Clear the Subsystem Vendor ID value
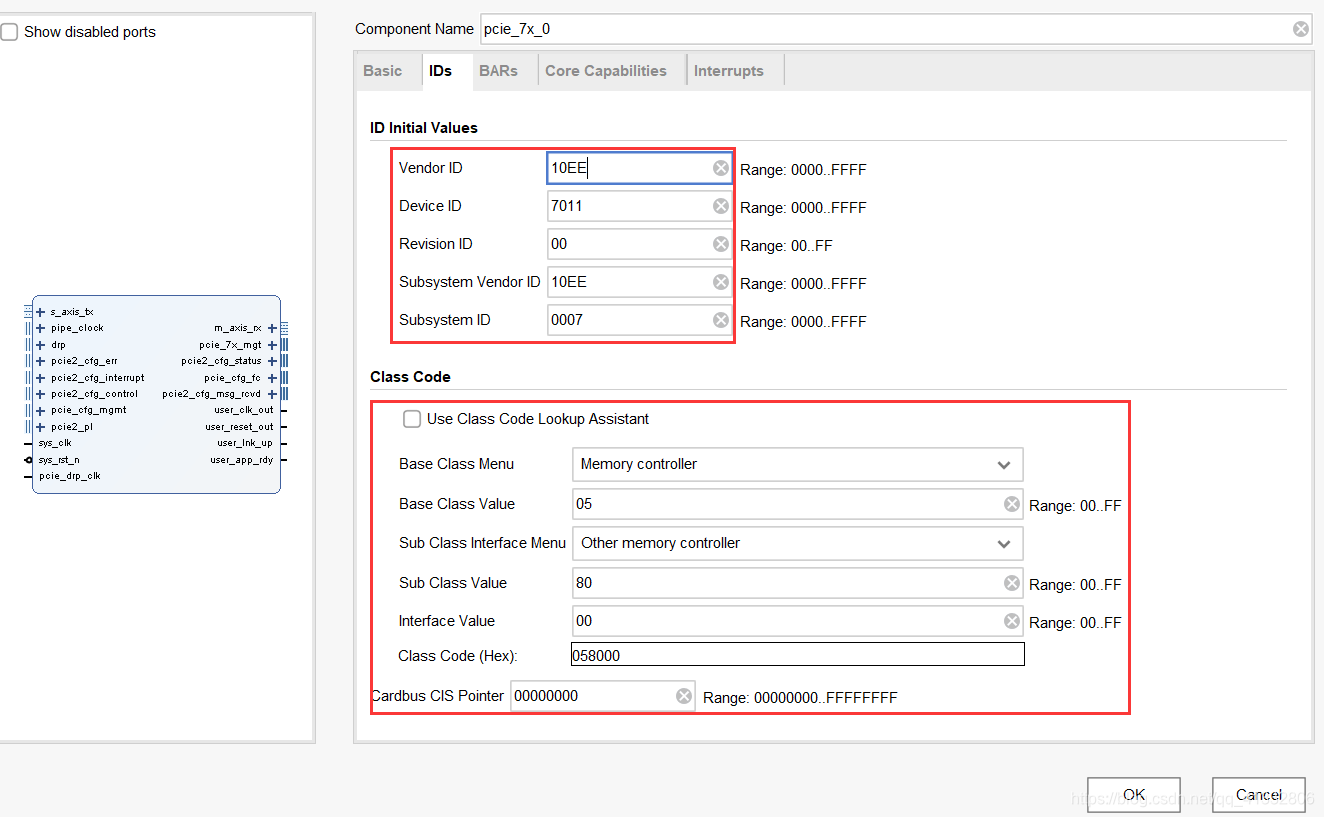1324x817 pixels. point(721,282)
